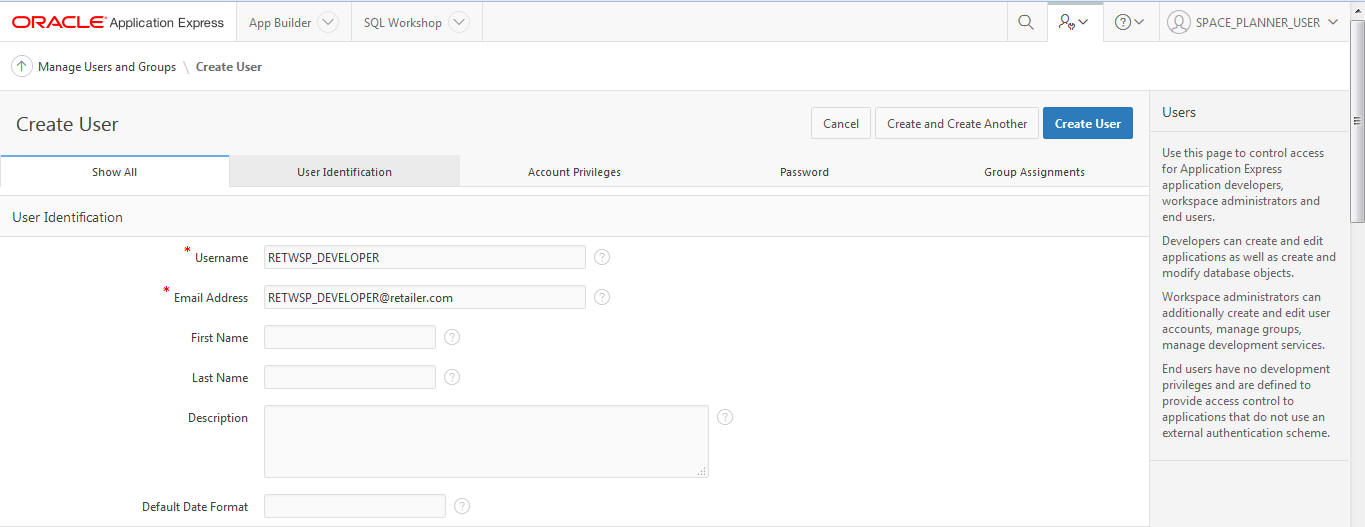Click the Users heading in side panel
The height and width of the screenshot is (527, 1365).
(x=1179, y=112)
